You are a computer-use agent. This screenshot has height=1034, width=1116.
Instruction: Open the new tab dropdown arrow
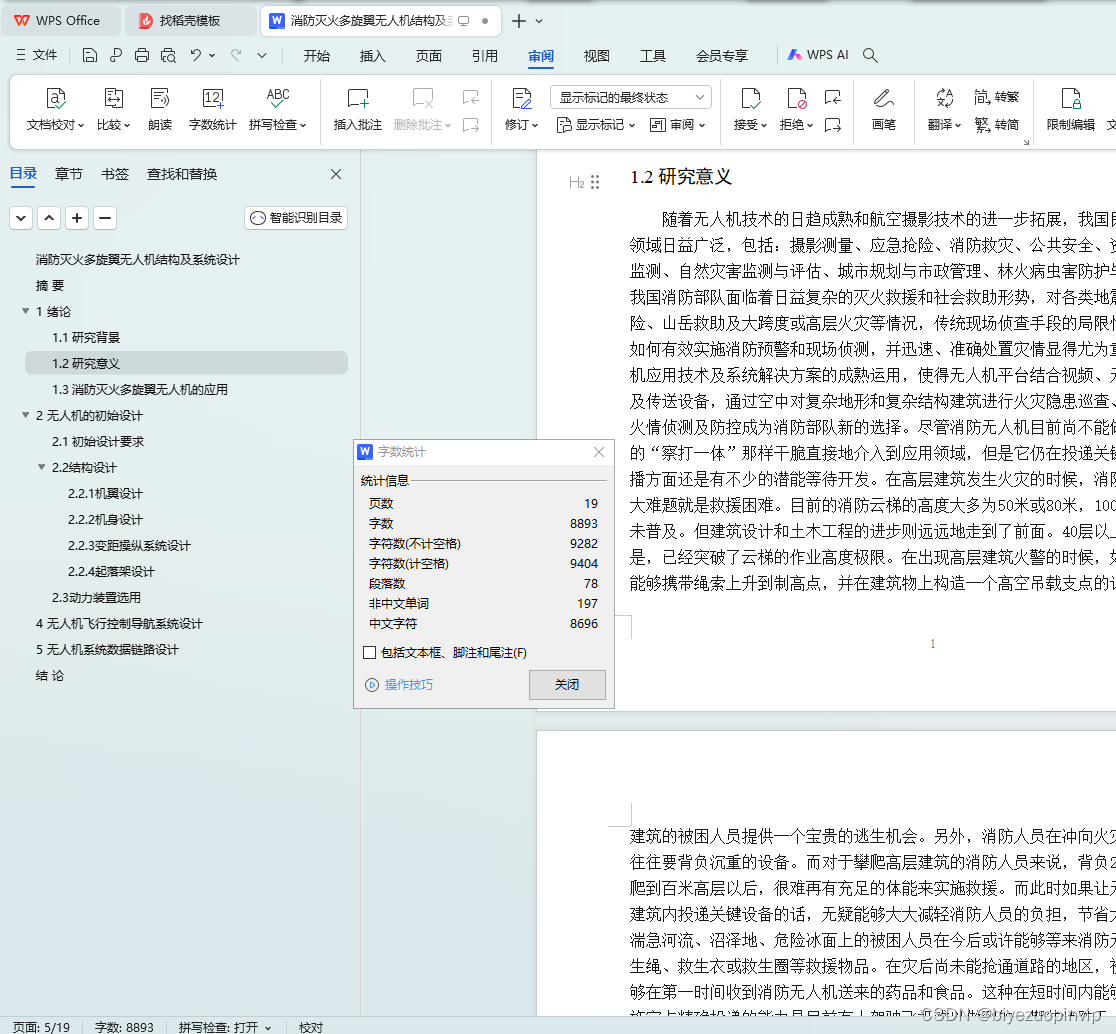[x=539, y=21]
